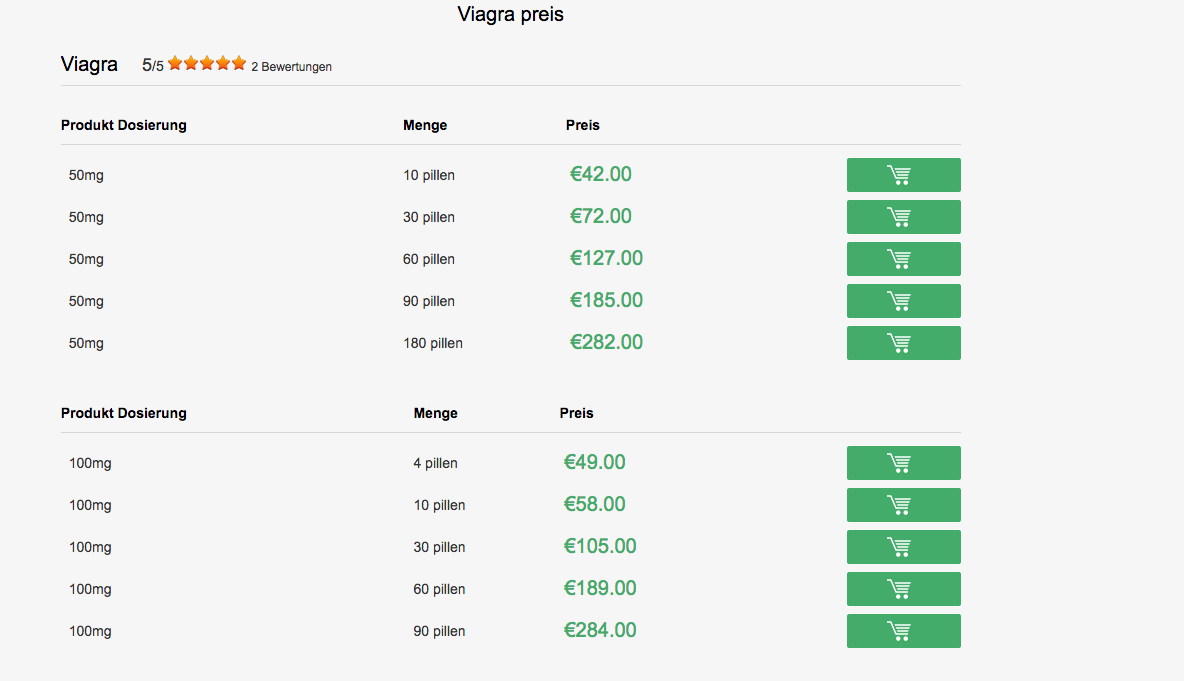Click the second Menge column header
Viewport: 1184px width, 681px height.
(x=435, y=413)
